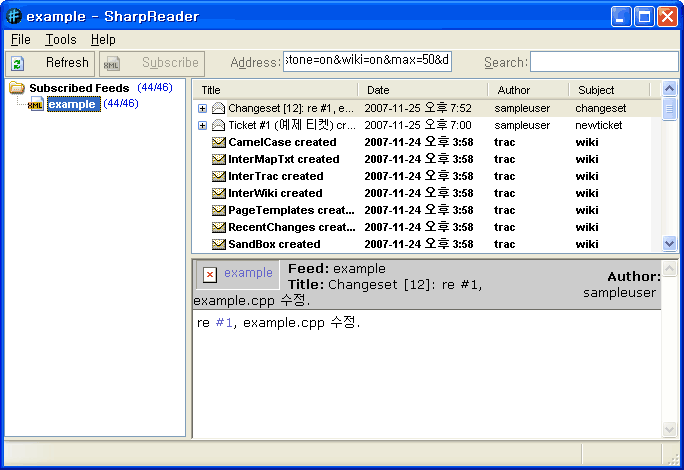Expand the Changeset [12] thread row
Viewport: 684px width, 470px height.
(202, 108)
